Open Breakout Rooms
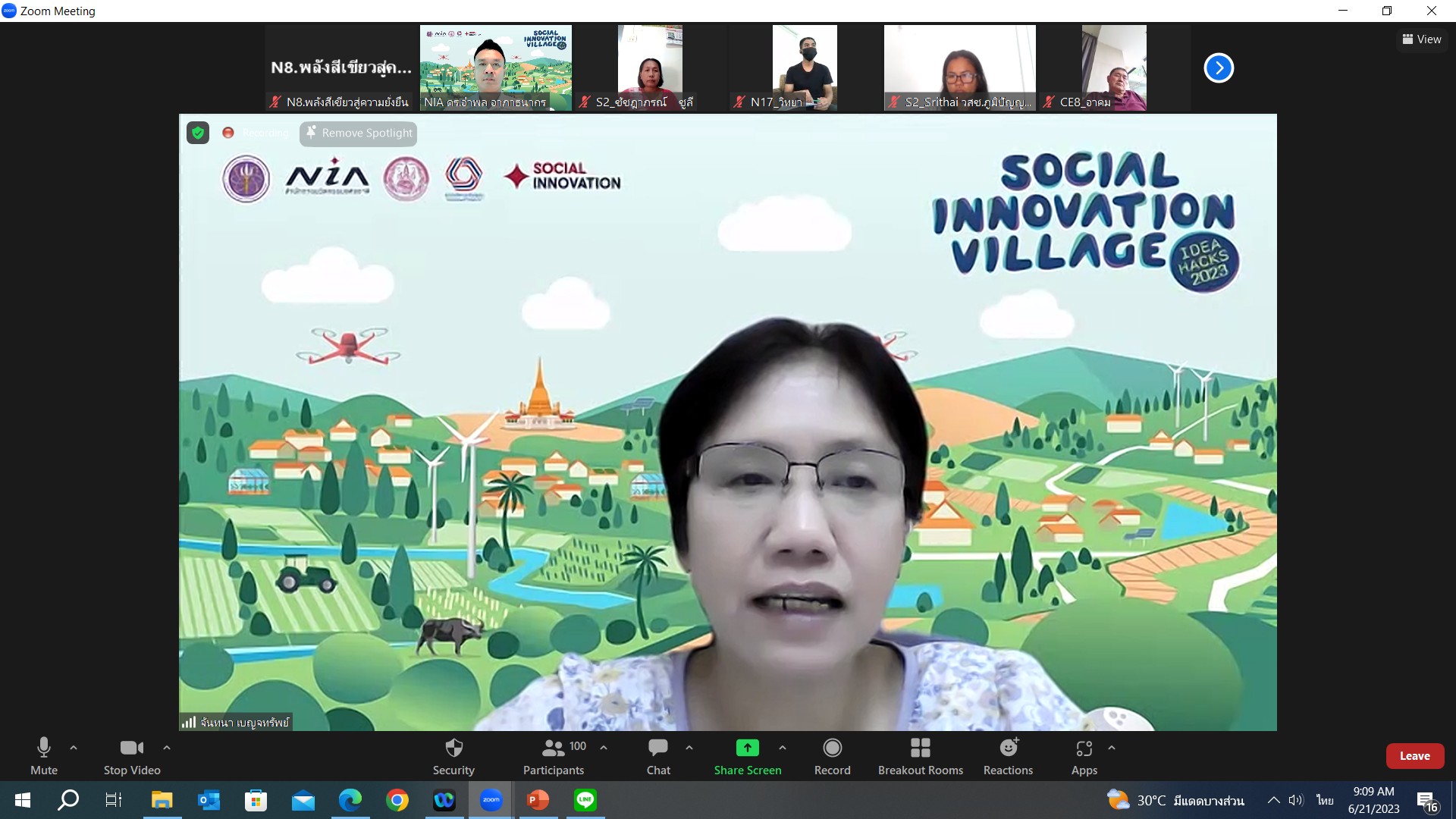The image size is (1456, 819). point(920,756)
